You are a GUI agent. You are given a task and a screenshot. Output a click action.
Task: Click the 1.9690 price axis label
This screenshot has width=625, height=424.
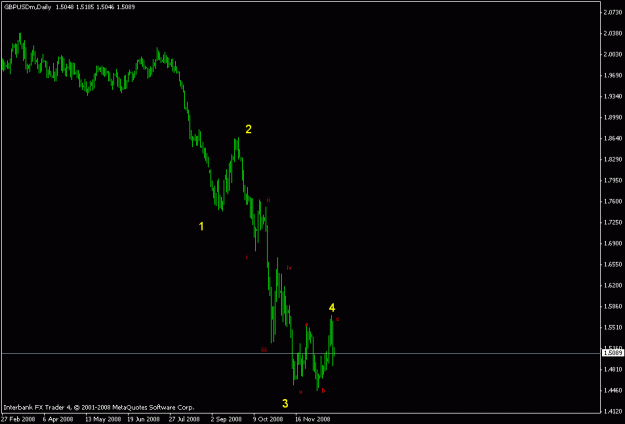coord(613,75)
